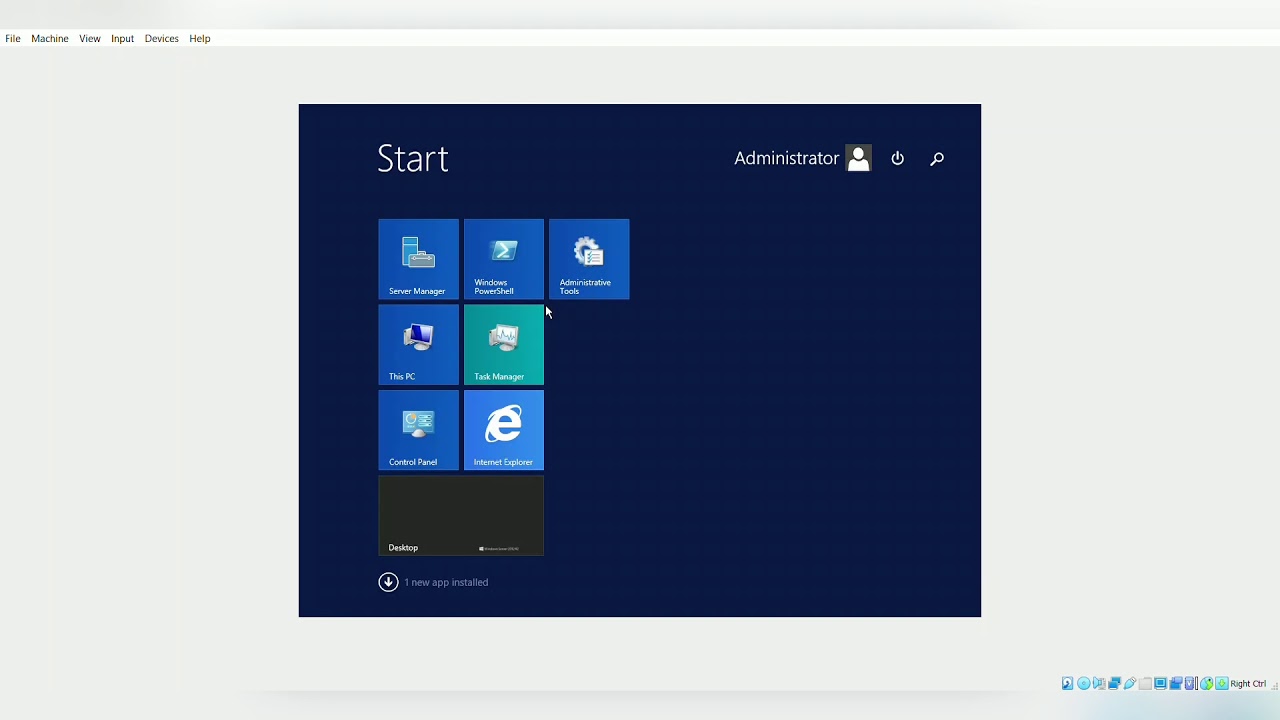
Task: Open the Help menu
Action: tap(200, 38)
